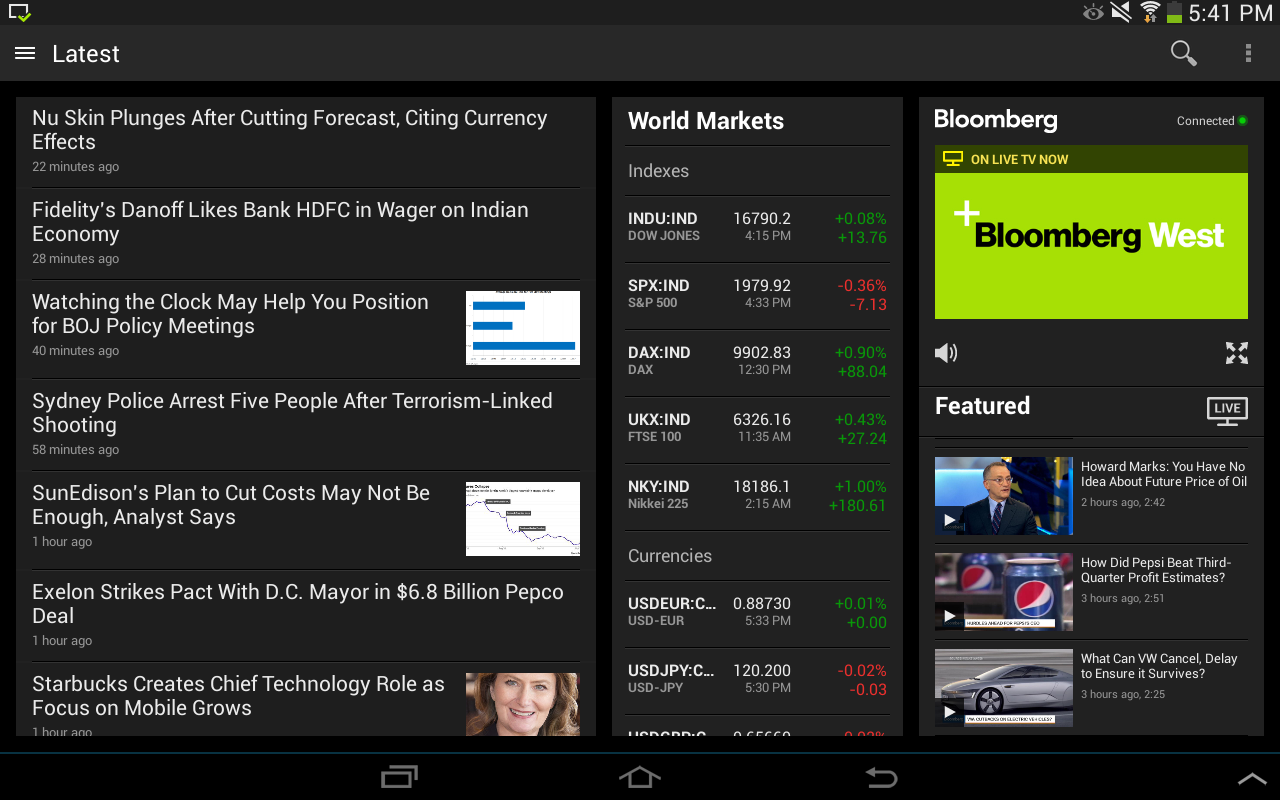Open What Can VW Cancel video title
The height and width of the screenshot is (800, 1280).
point(1159,666)
